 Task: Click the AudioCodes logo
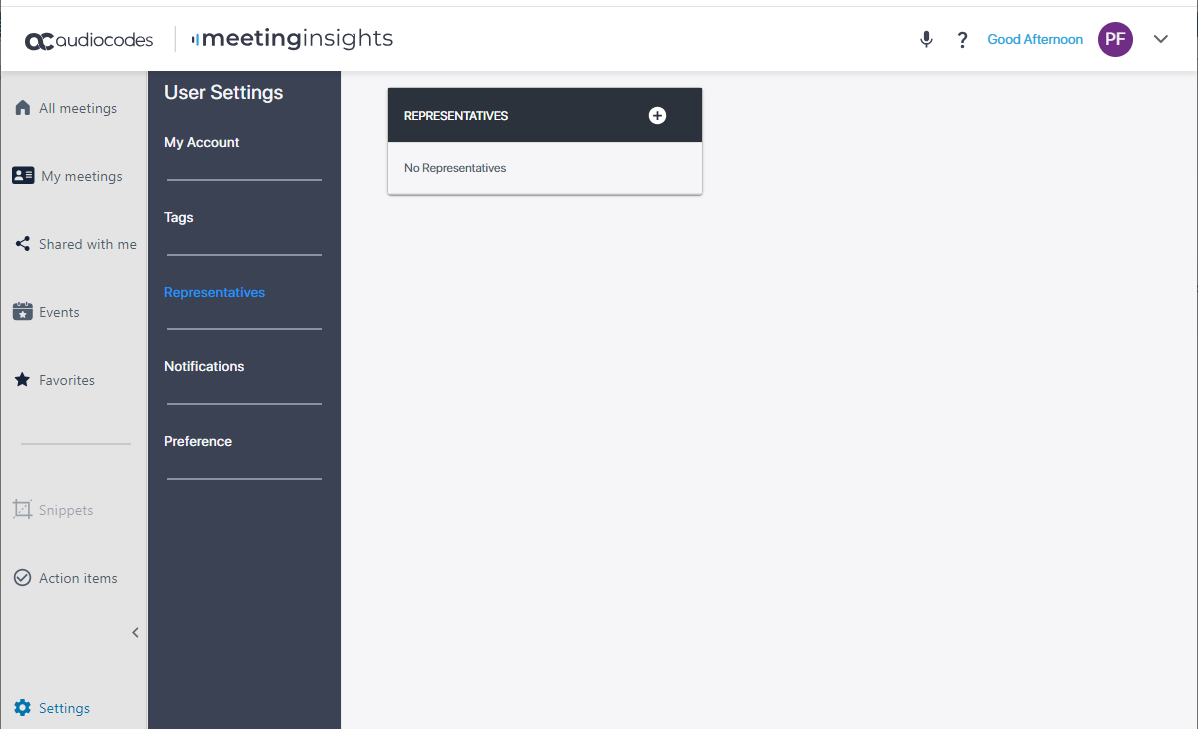[x=89, y=40]
